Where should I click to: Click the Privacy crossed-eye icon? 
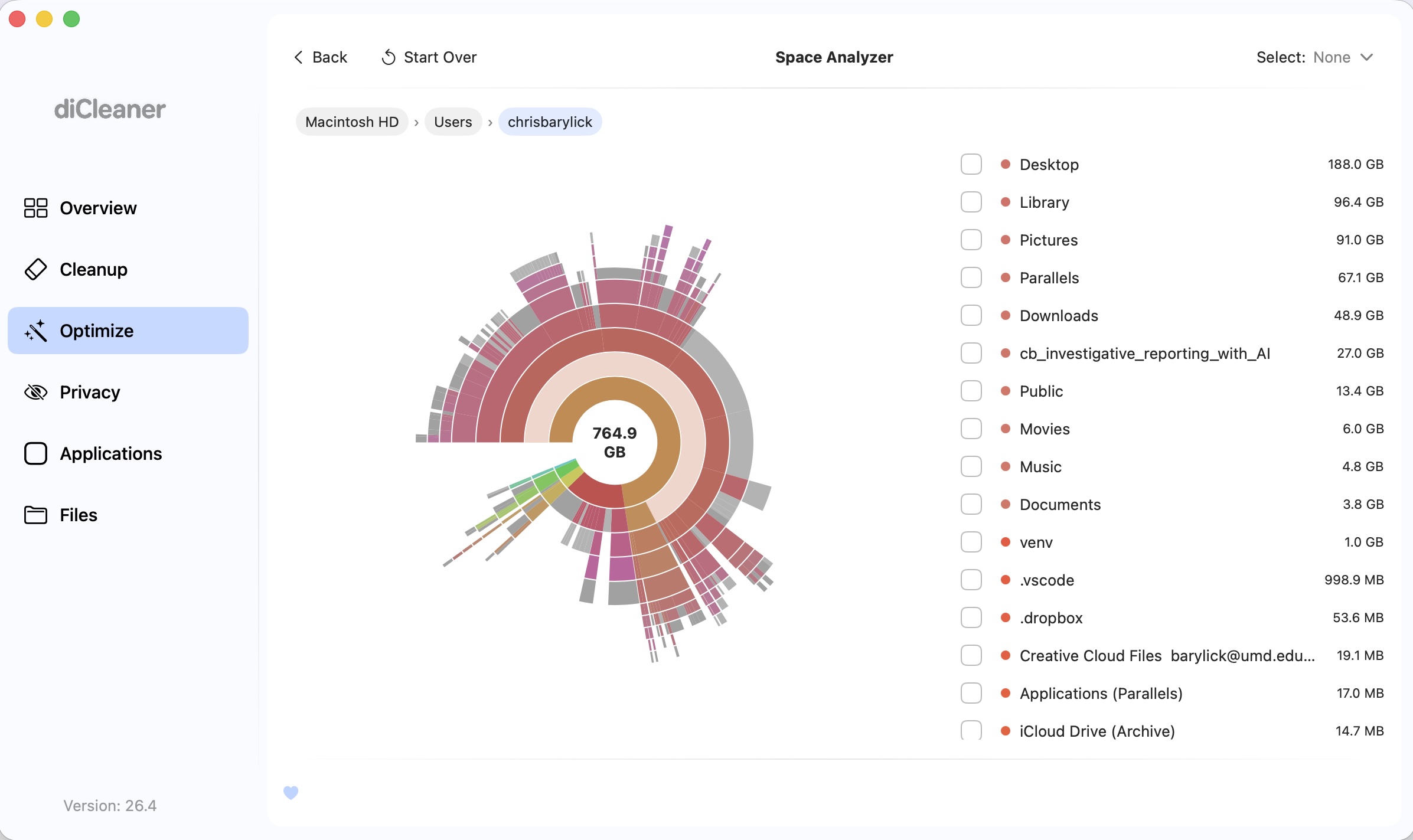(x=35, y=392)
